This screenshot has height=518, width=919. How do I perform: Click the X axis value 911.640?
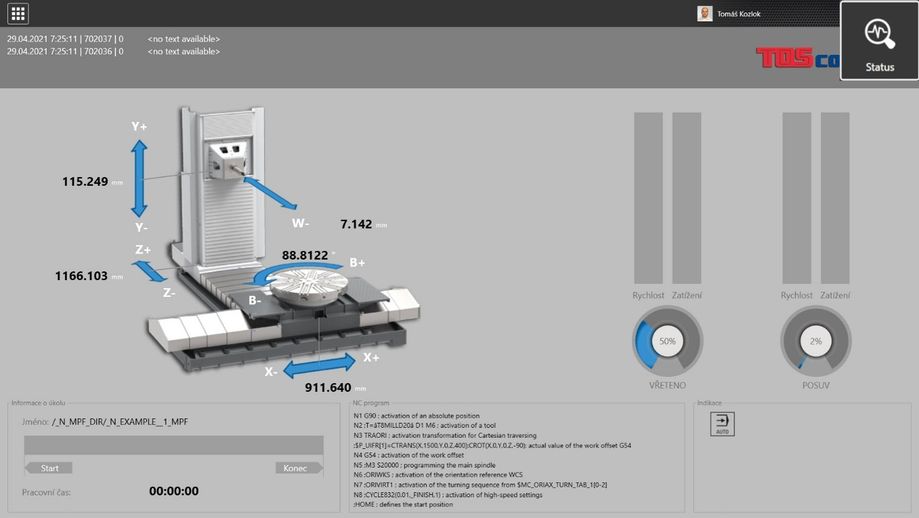(327, 387)
